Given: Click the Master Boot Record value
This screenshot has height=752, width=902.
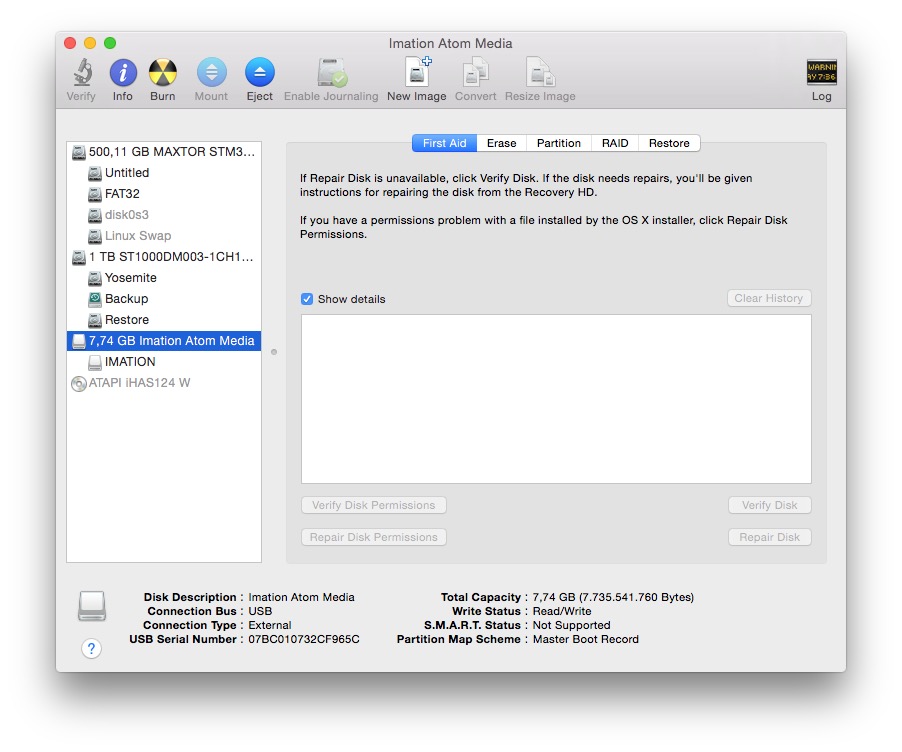Looking at the screenshot, I should click(x=586, y=639).
